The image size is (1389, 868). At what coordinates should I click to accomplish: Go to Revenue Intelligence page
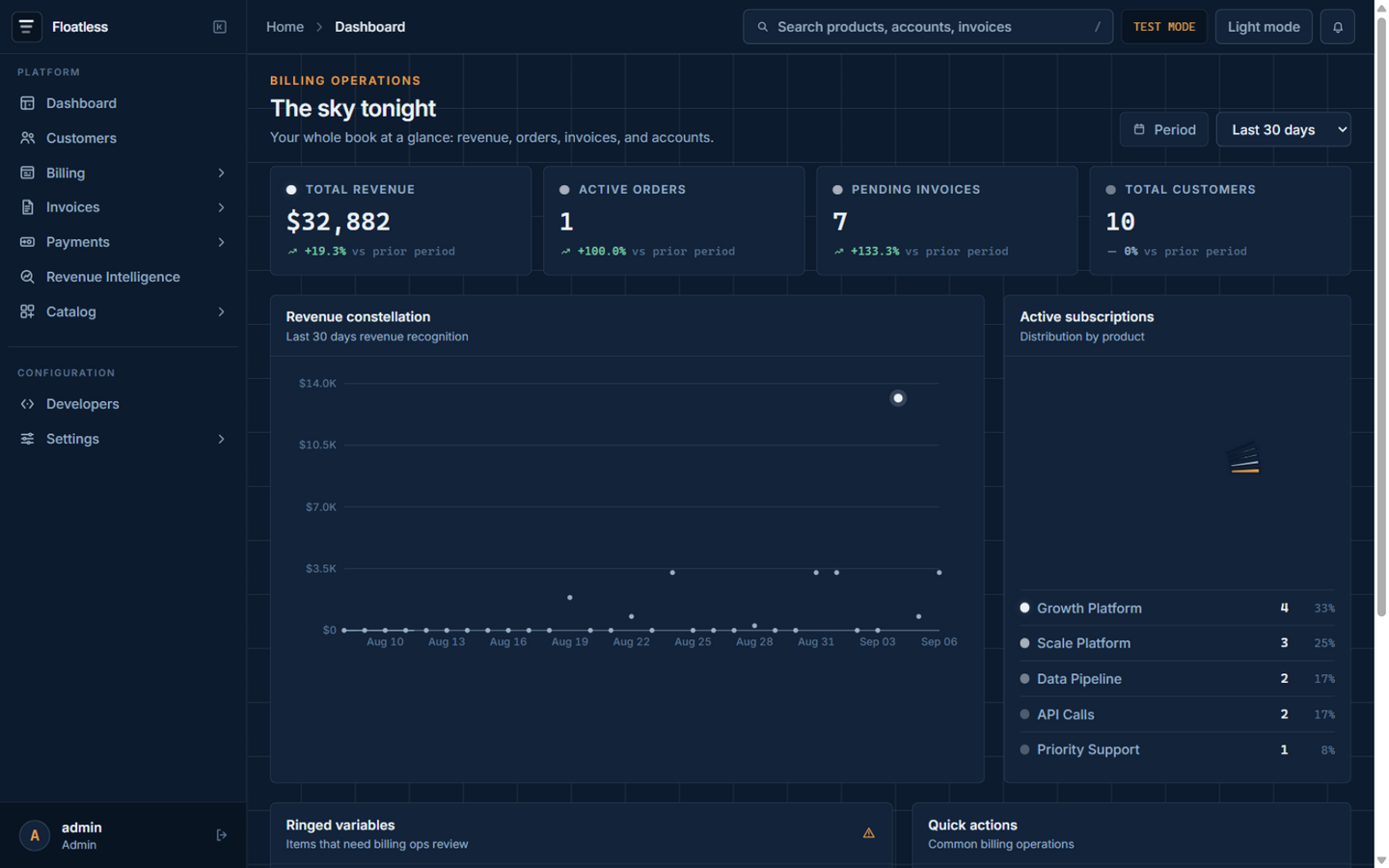click(x=123, y=277)
